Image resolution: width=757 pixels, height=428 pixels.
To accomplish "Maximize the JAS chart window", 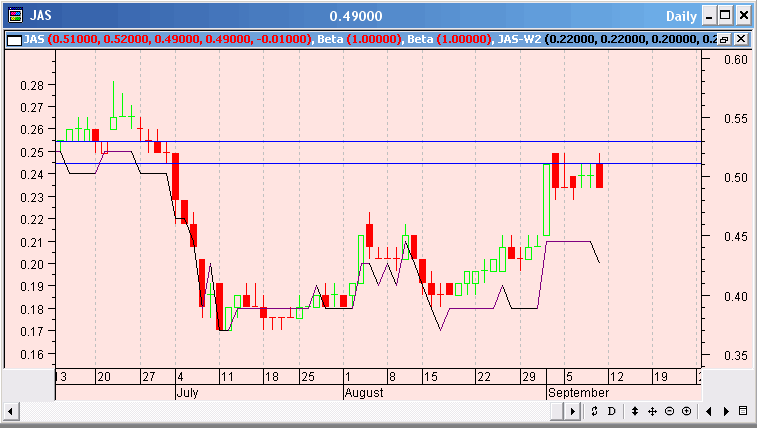I will pyautogui.click(x=725, y=16).
